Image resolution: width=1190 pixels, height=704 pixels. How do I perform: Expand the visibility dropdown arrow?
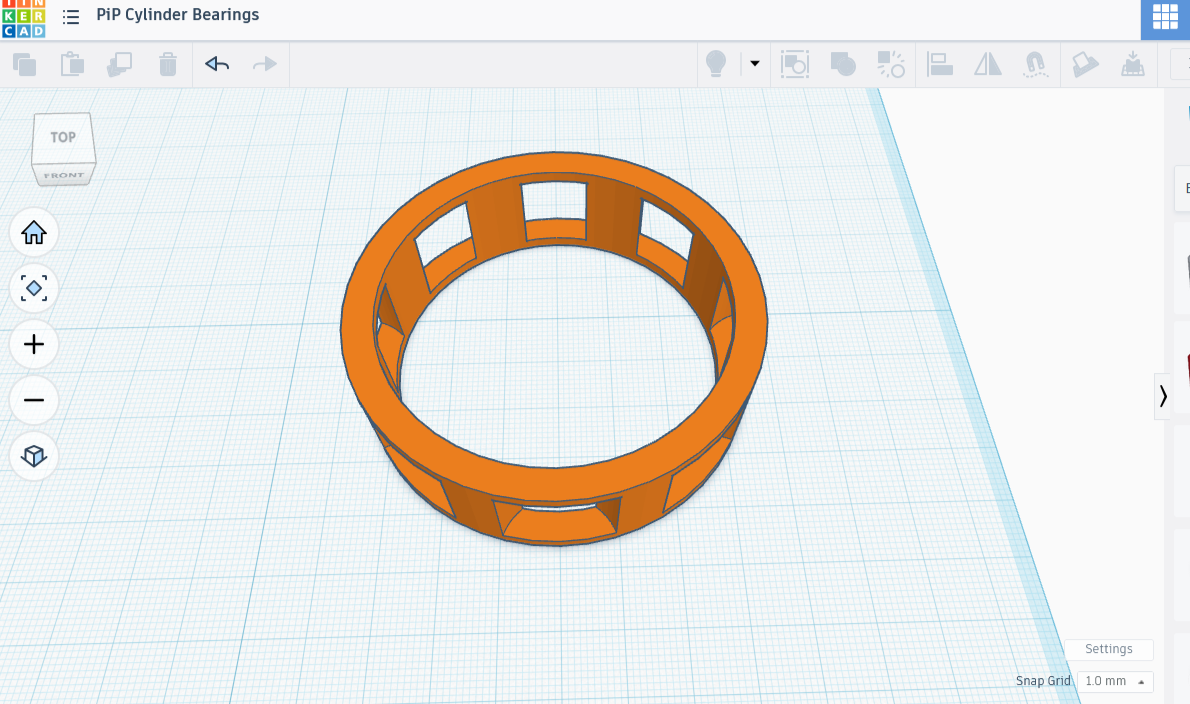coord(754,64)
